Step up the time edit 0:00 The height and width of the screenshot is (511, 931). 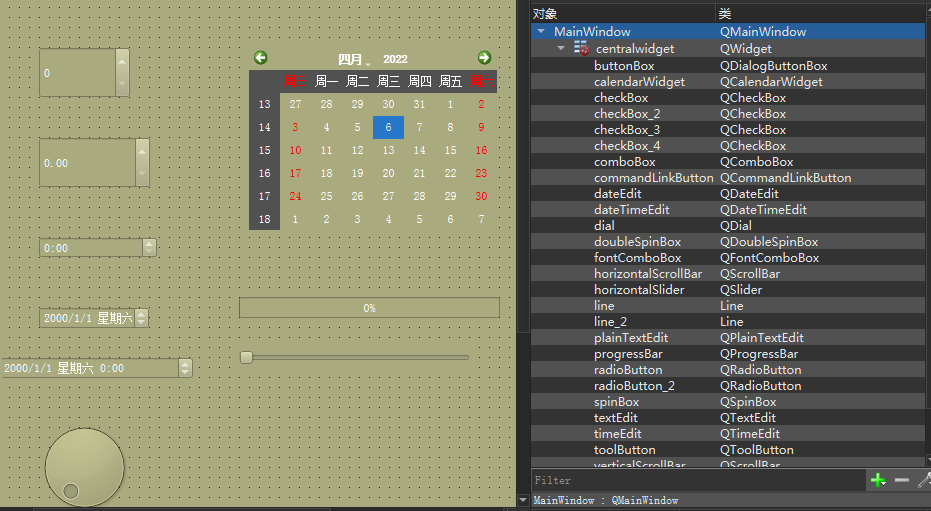[x=150, y=243]
